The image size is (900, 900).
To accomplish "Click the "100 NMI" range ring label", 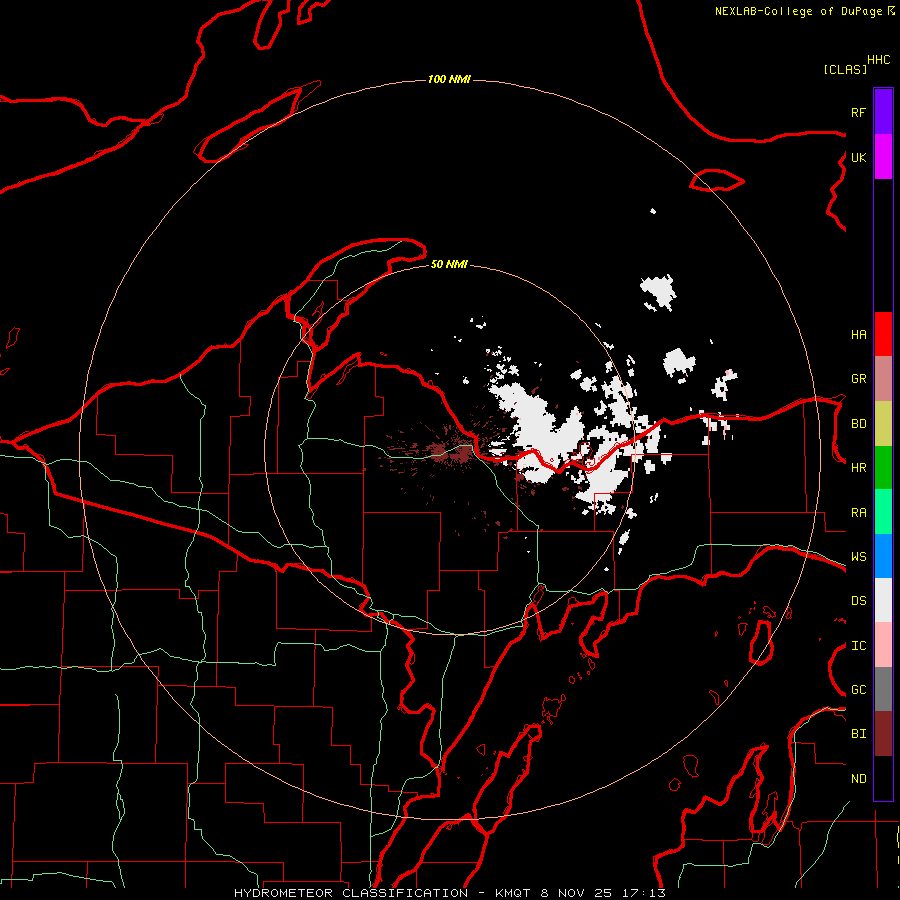I will point(449,79).
